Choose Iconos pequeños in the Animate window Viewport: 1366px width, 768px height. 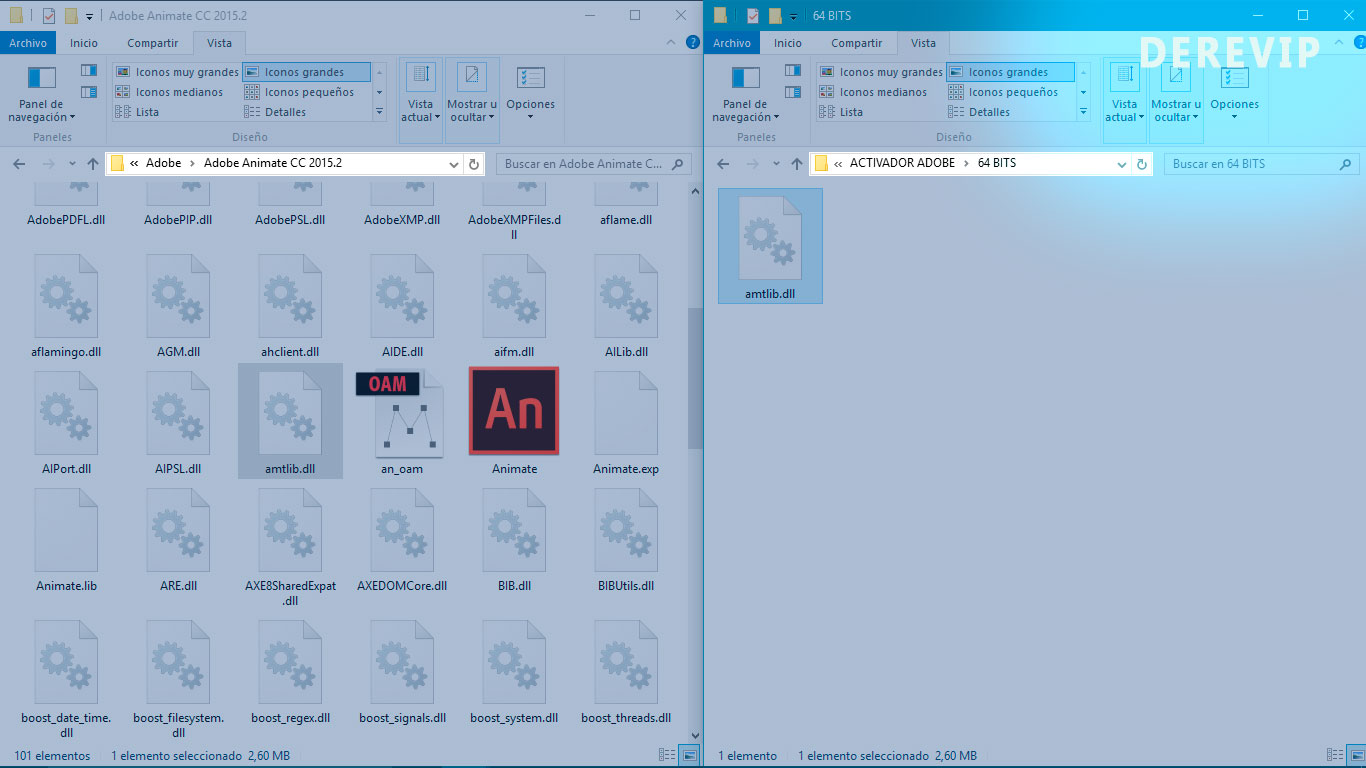tap(299, 92)
